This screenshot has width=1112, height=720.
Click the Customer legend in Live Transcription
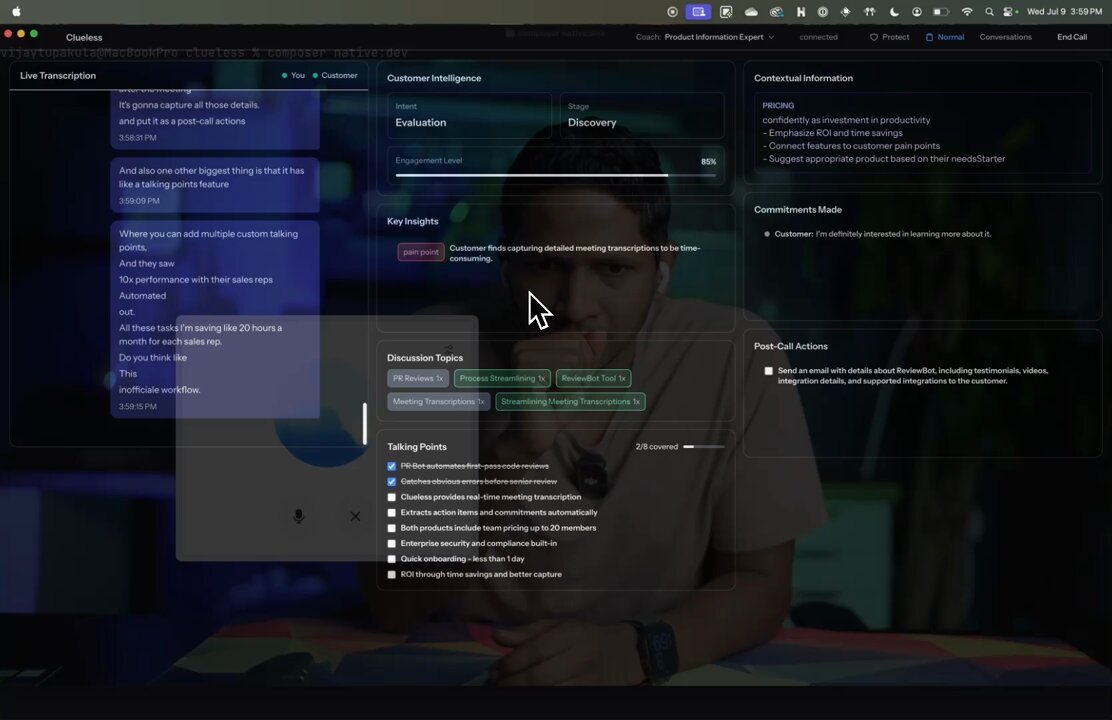pos(335,75)
